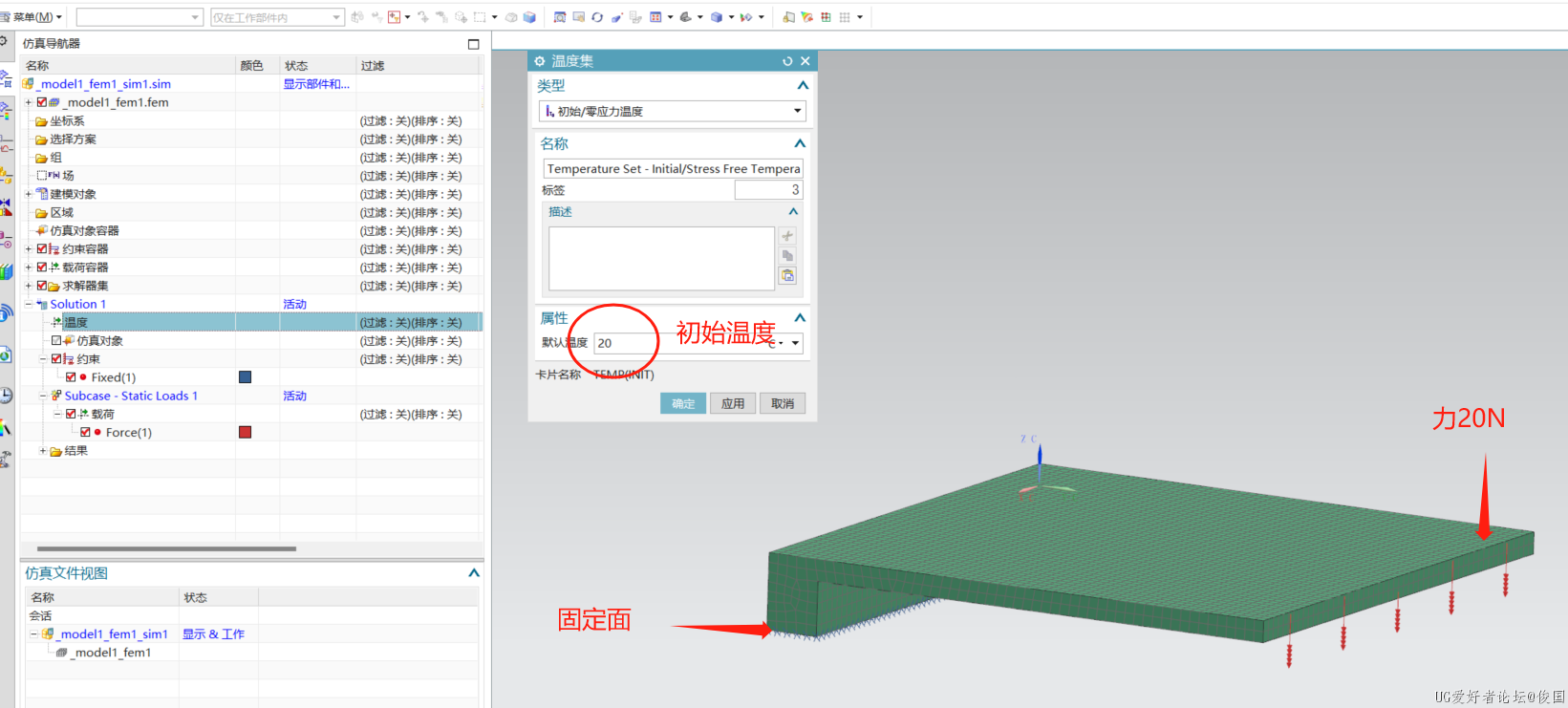This screenshot has height=708, width=1568.
Task: Click the reset icon in 温度集 dialog
Action: 787,61
